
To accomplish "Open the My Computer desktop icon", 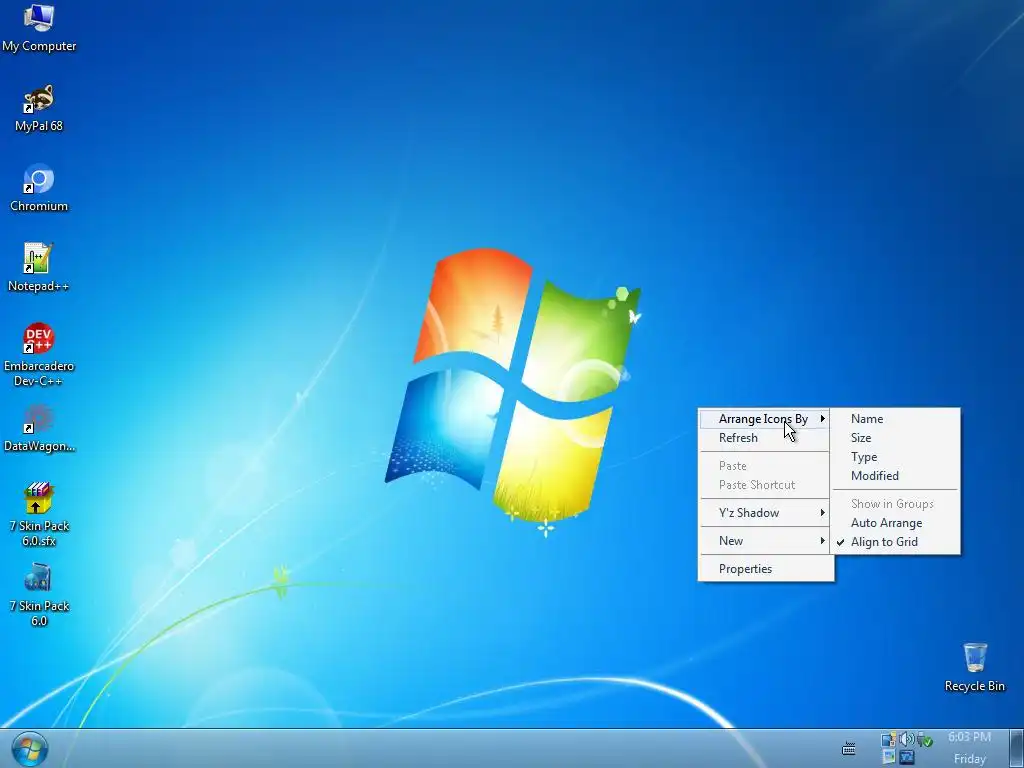I will (39, 27).
